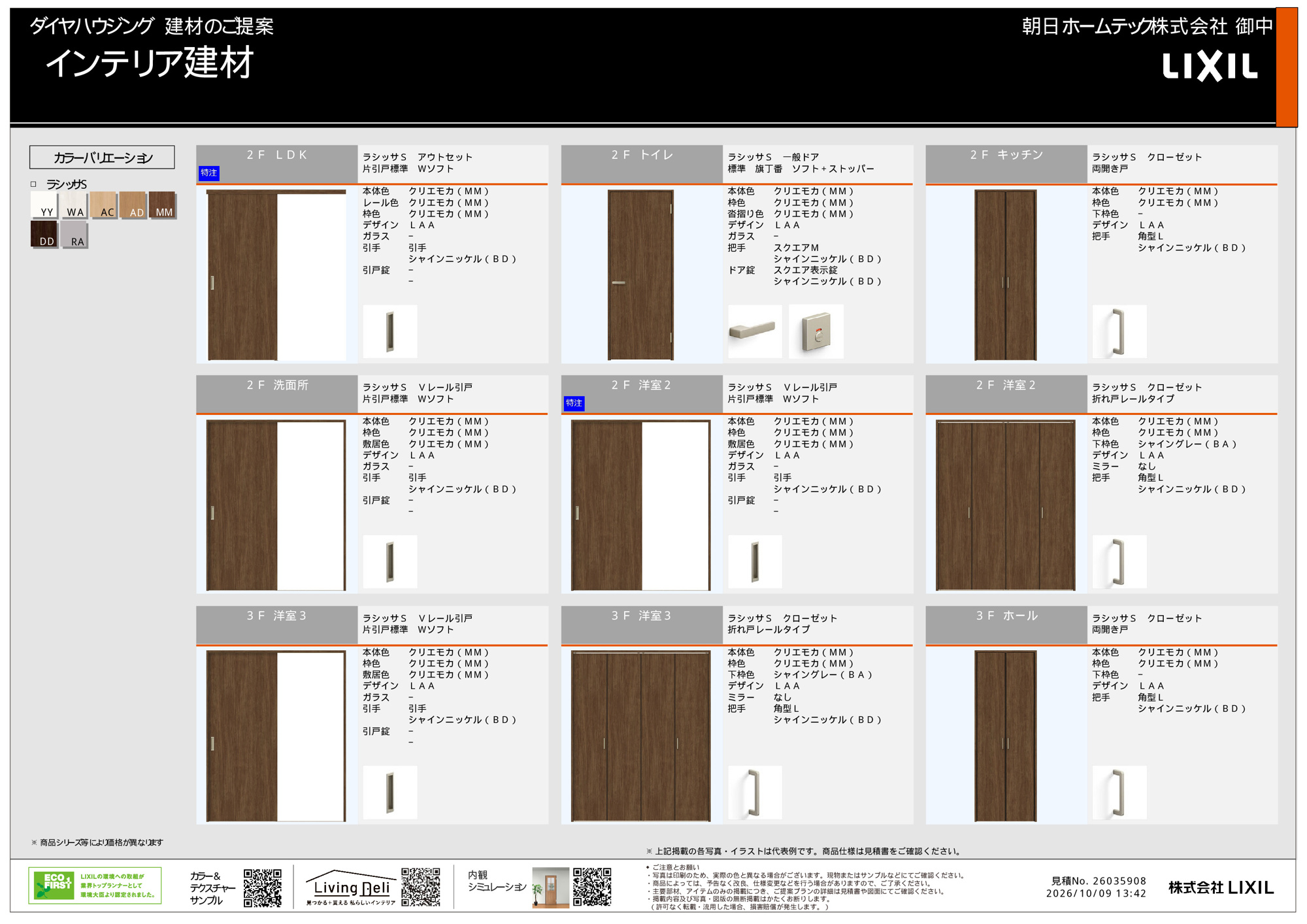Viewport: 1307px width, 924px height.
Task: Select the YY color swatch
Action: click(44, 205)
